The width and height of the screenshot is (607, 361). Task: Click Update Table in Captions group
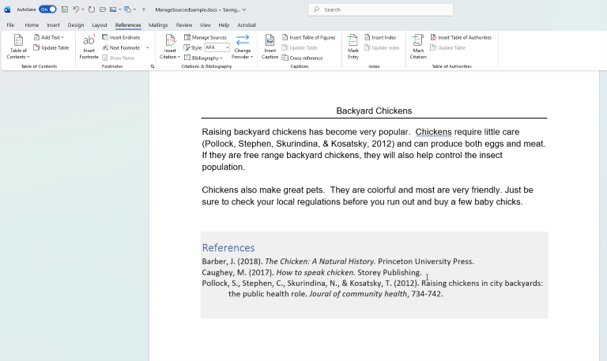(300, 48)
